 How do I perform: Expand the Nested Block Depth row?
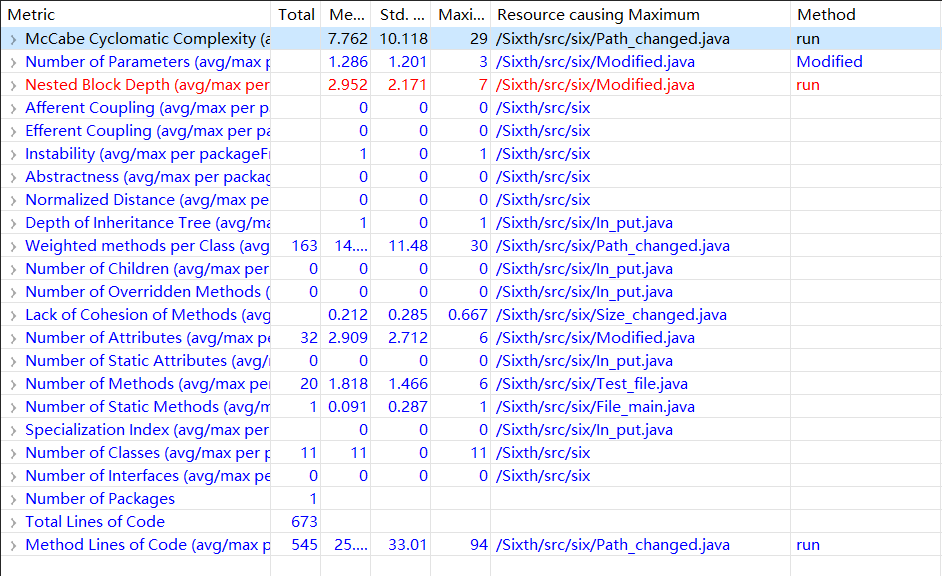pyautogui.click(x=13, y=85)
